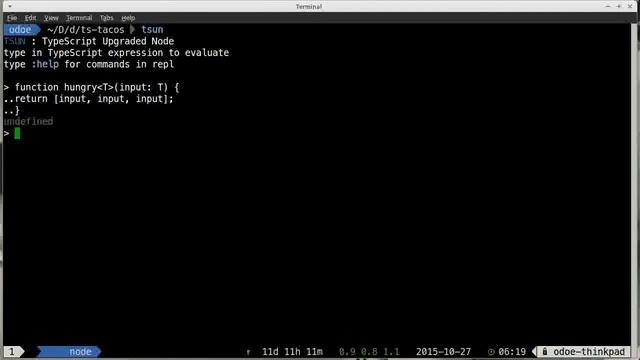Click the 'function hungry<T>' line
Viewport: 640px width, 360px height.
click(91, 87)
